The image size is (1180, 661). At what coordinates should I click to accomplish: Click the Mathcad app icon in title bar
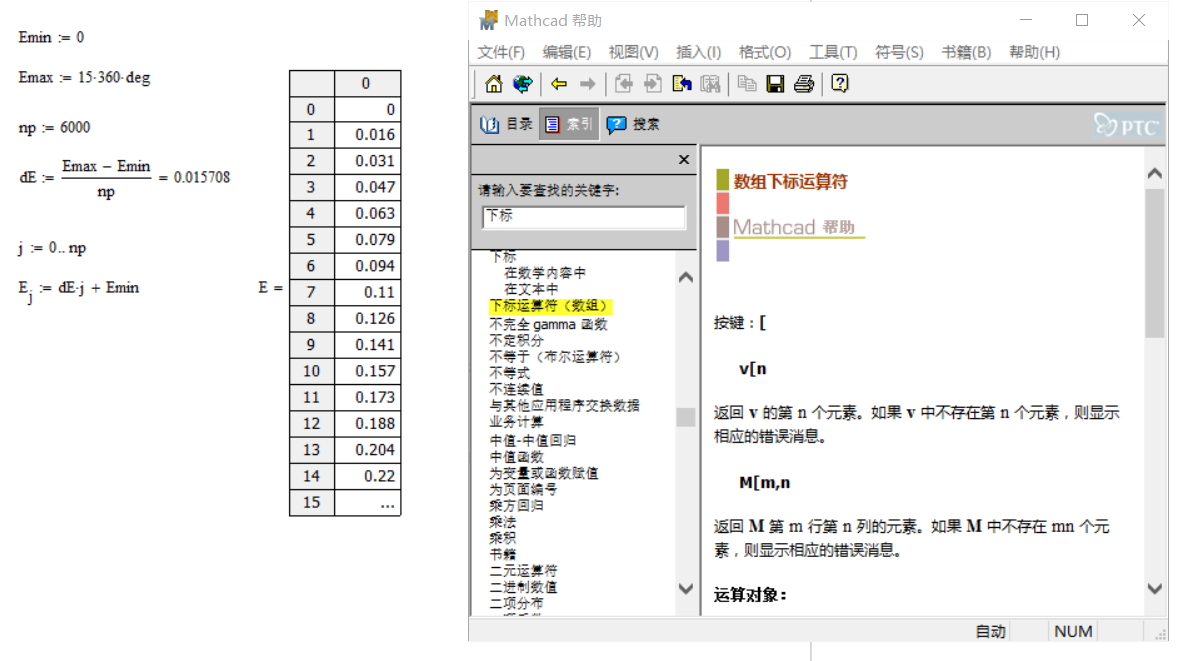pos(488,20)
